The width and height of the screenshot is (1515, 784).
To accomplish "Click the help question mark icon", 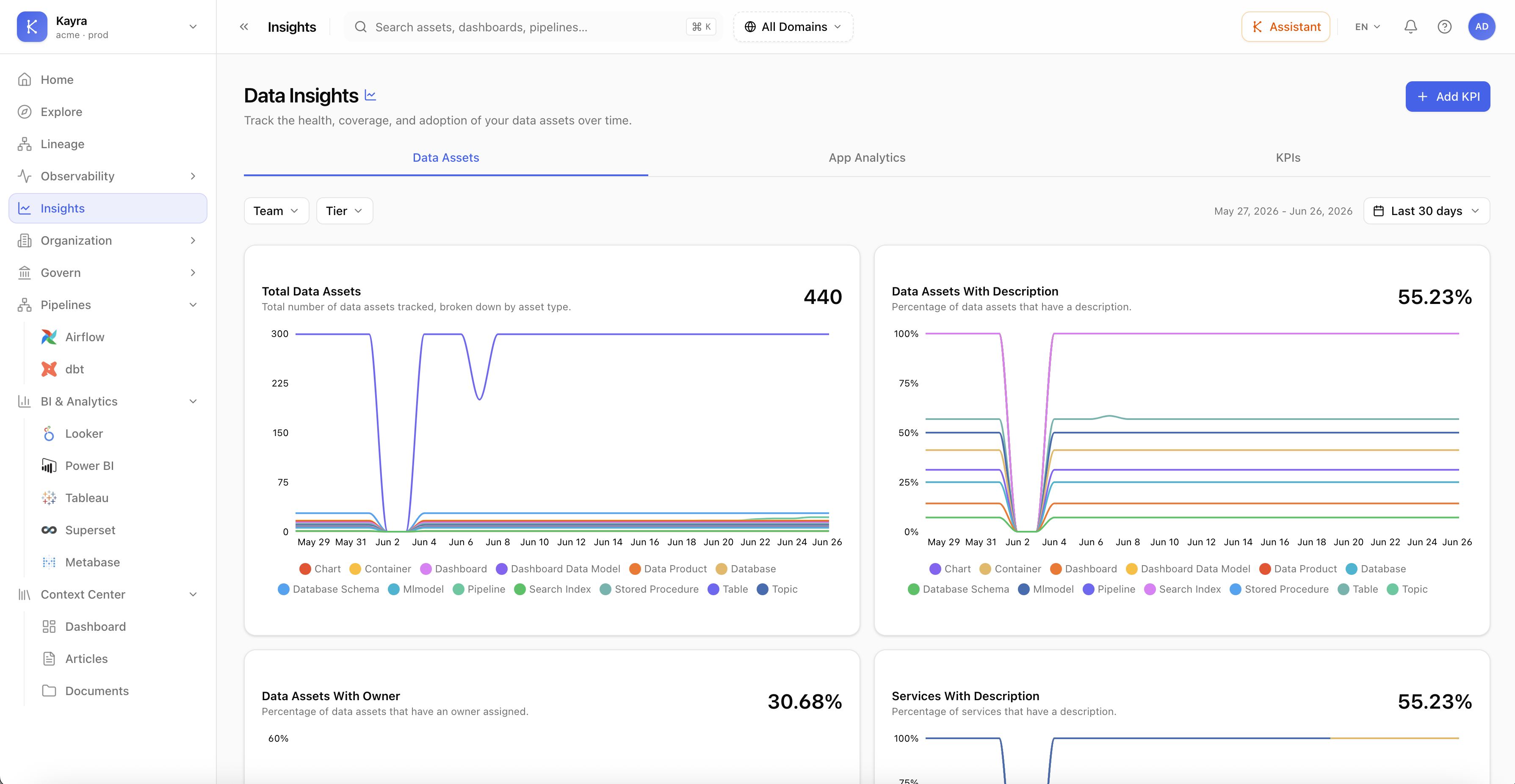I will (1444, 27).
